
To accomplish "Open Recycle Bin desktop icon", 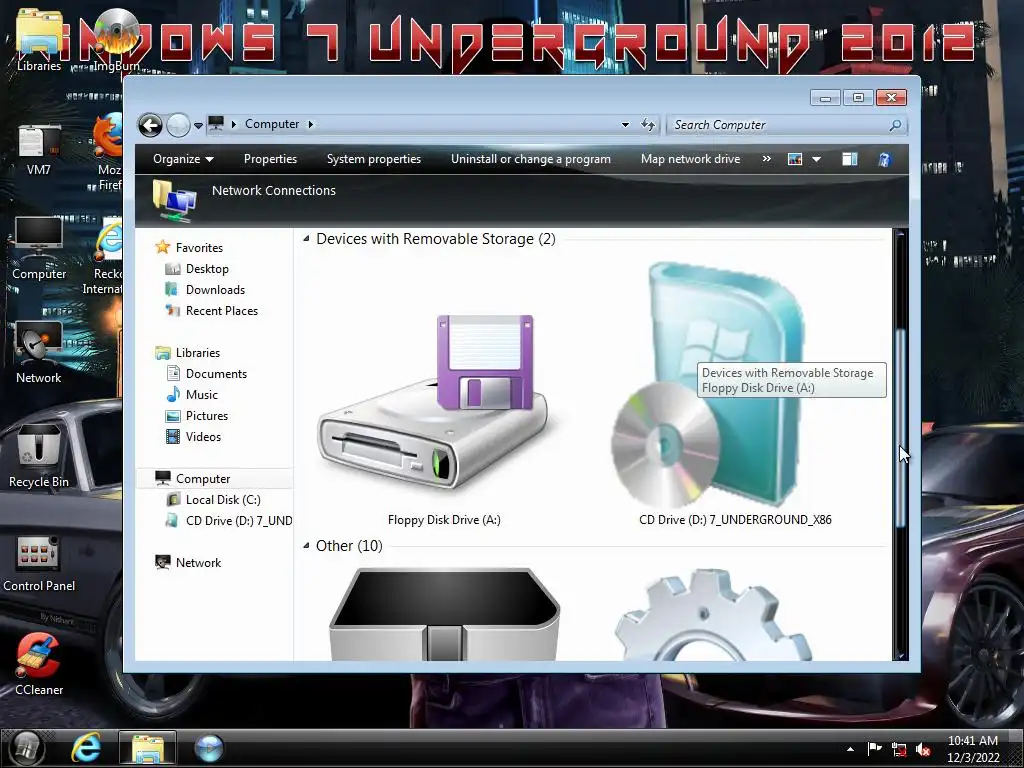I will [x=39, y=456].
